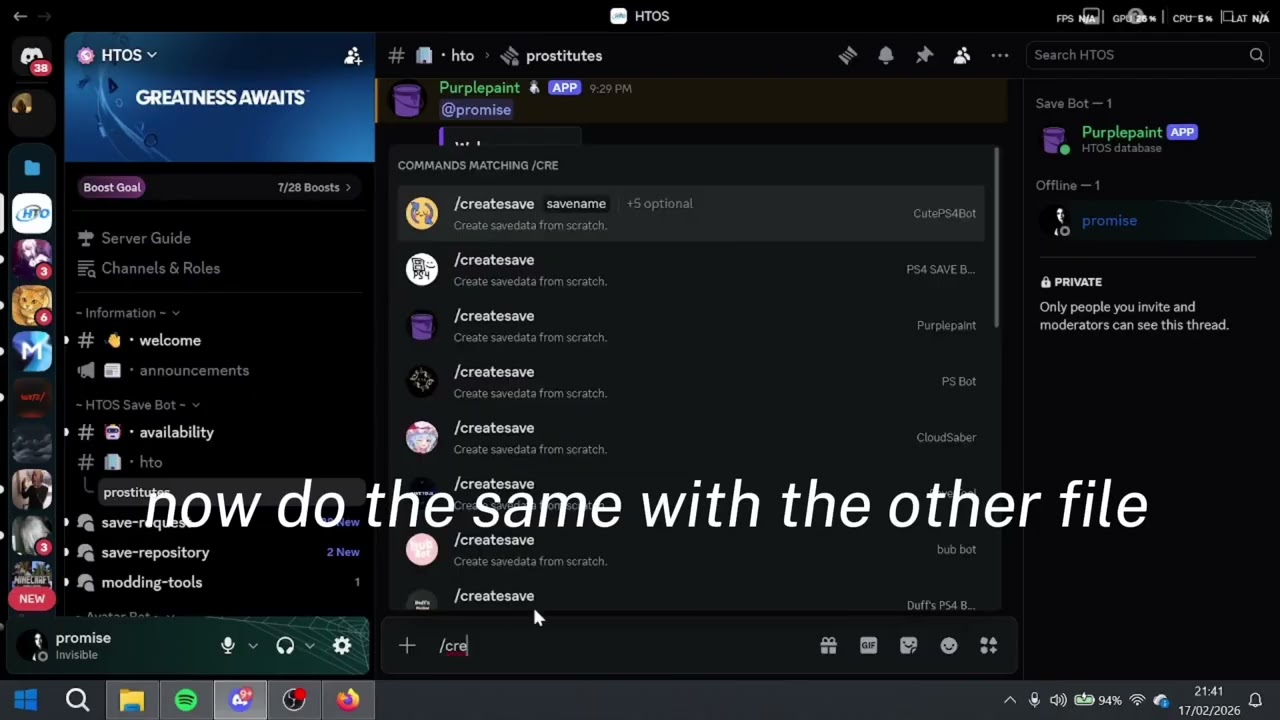This screenshot has height=720, width=1280.
Task: Go back with the title bar arrow
Action: click(20, 16)
